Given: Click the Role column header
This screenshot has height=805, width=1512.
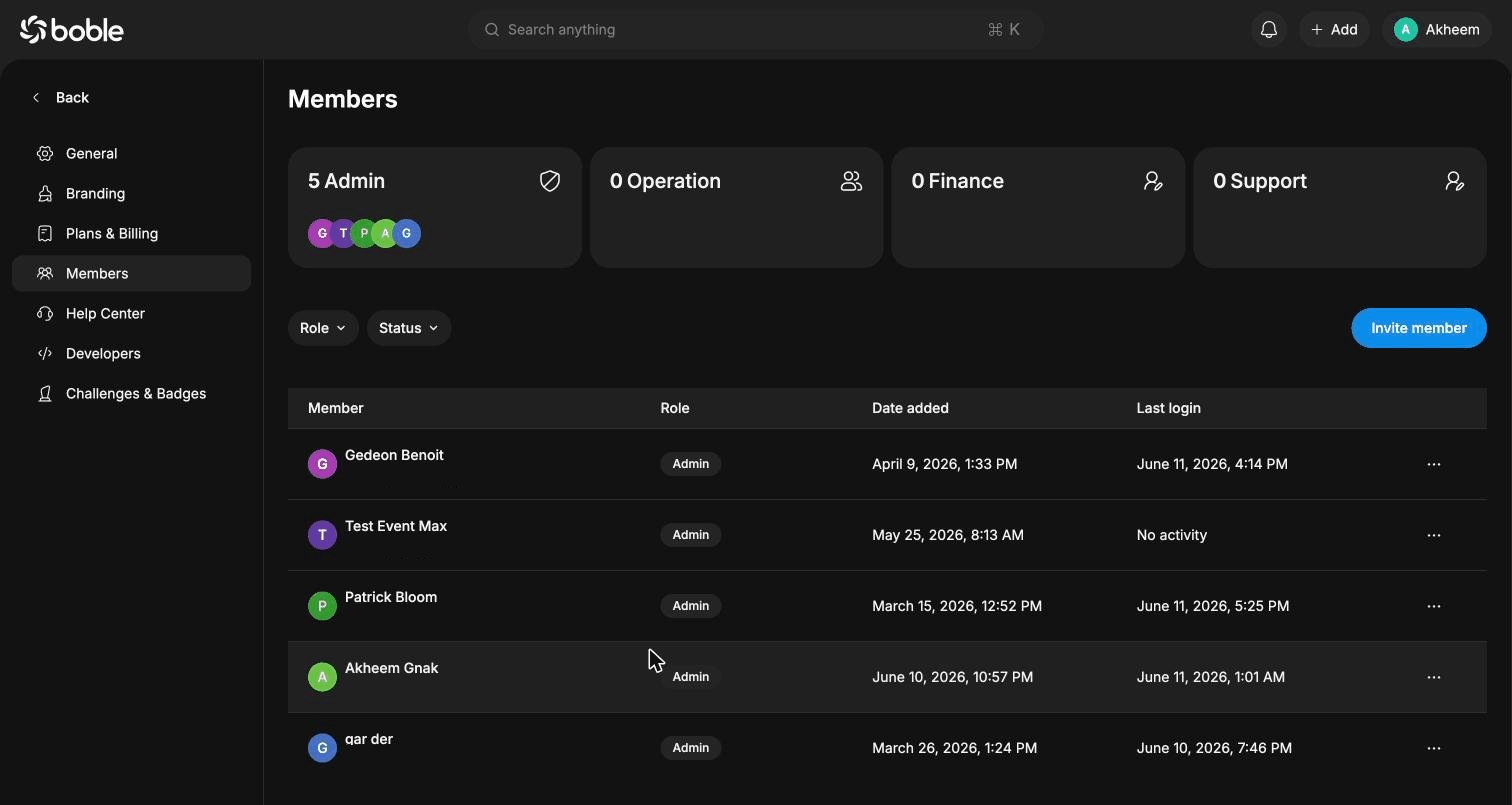Looking at the screenshot, I should coord(675,408).
